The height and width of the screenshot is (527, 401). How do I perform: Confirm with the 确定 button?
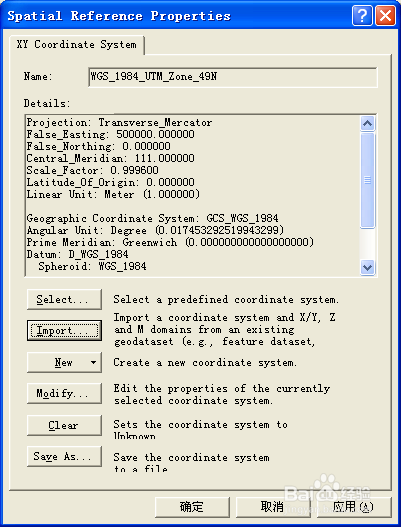point(192,507)
